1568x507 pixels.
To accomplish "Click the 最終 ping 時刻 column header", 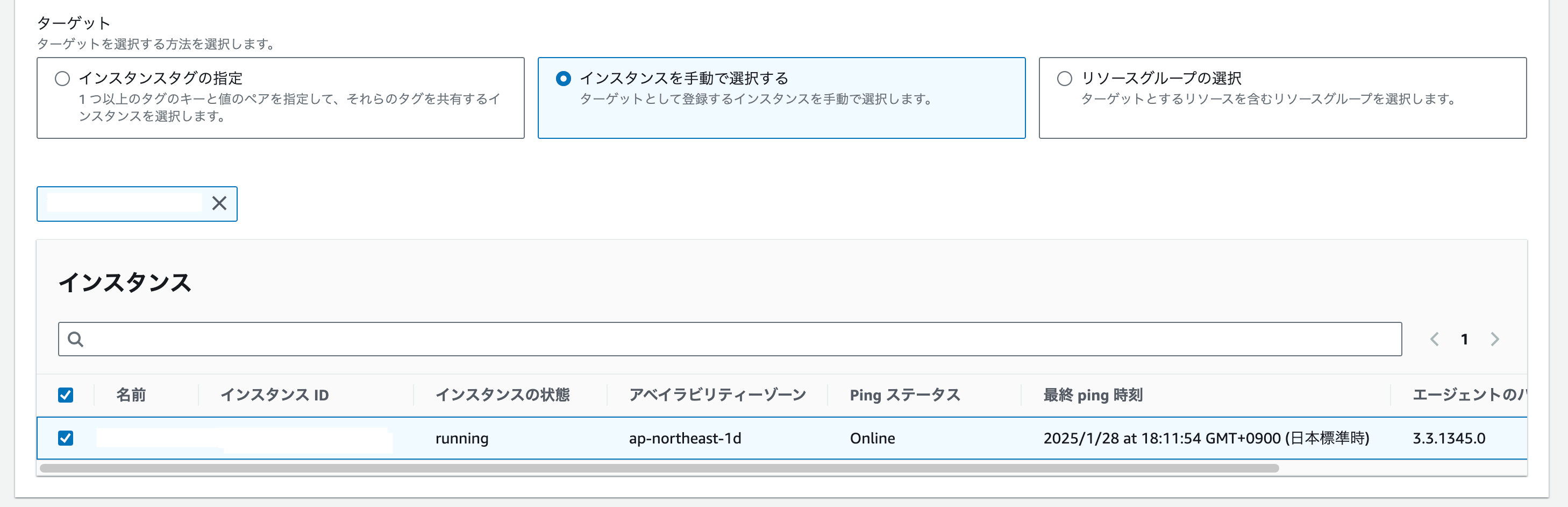I will 1093,396.
